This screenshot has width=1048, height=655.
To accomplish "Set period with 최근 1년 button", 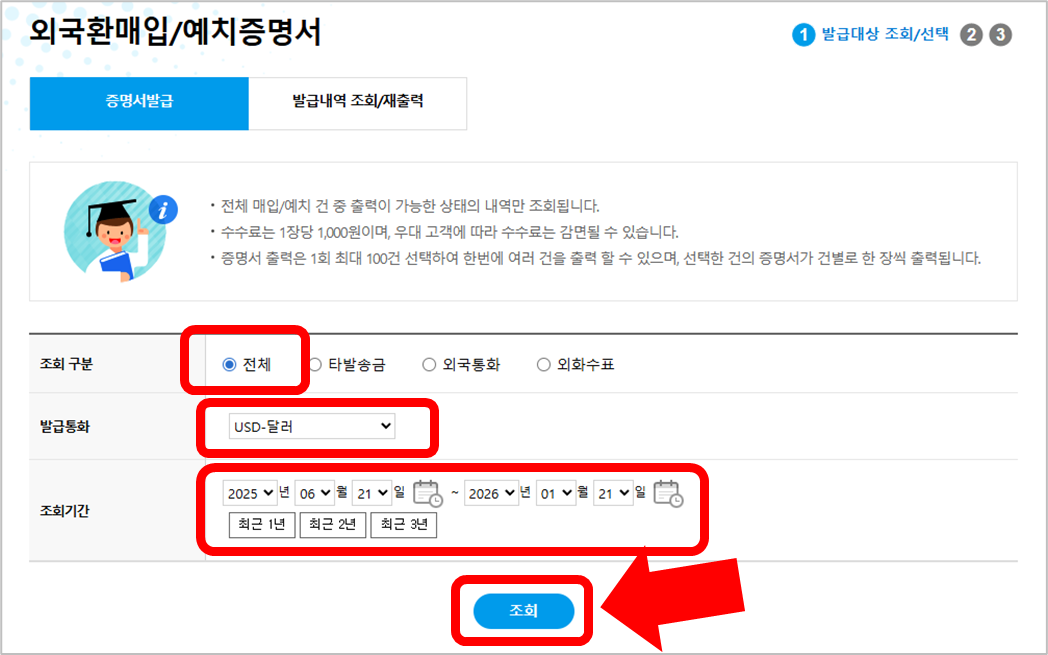I will (x=261, y=525).
